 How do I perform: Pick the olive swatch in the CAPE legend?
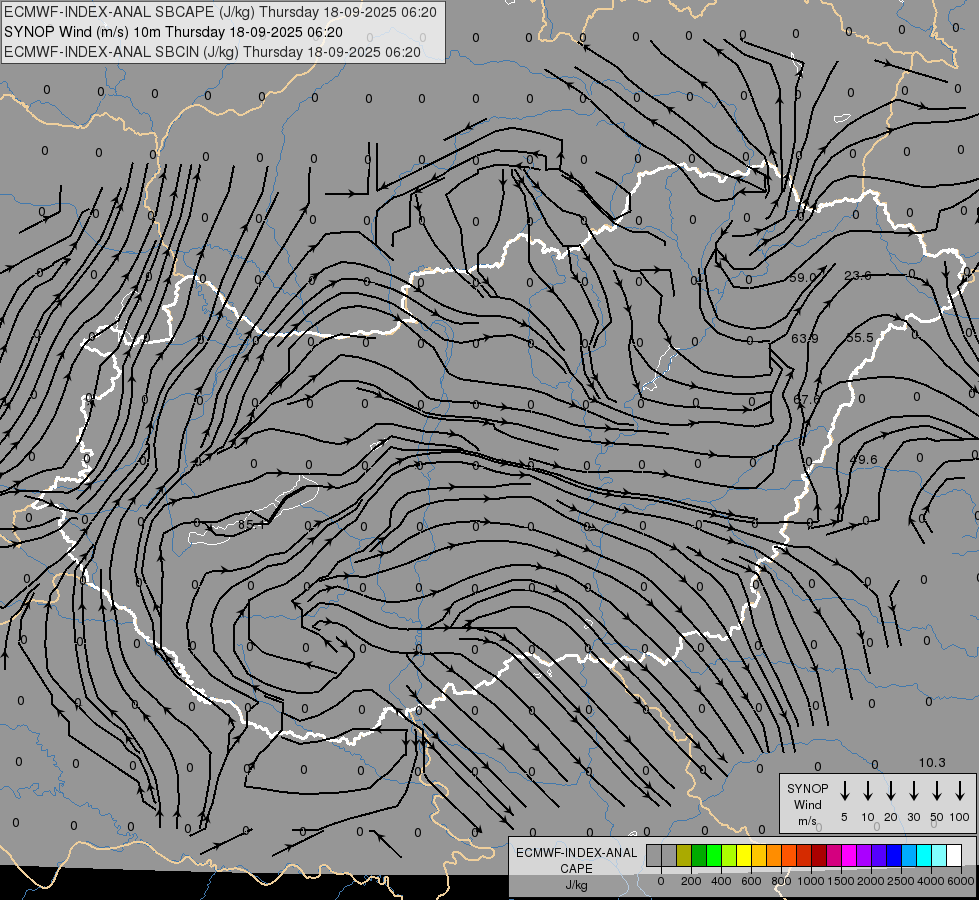pos(684,855)
